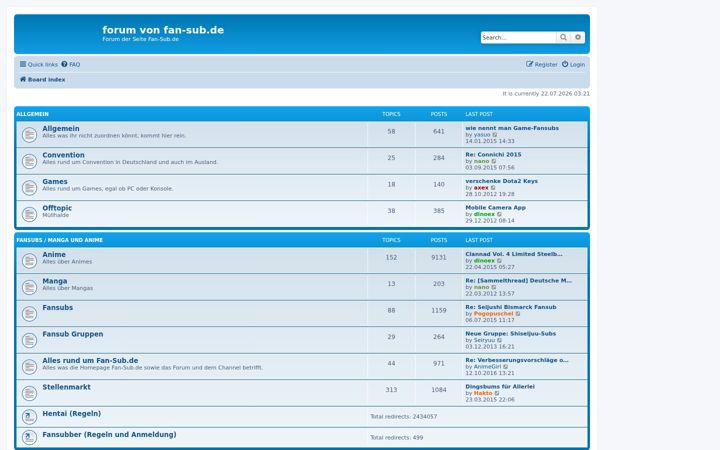This screenshot has width=720, height=450.
Task: View latest post icon next to axex
Action: click(493, 188)
